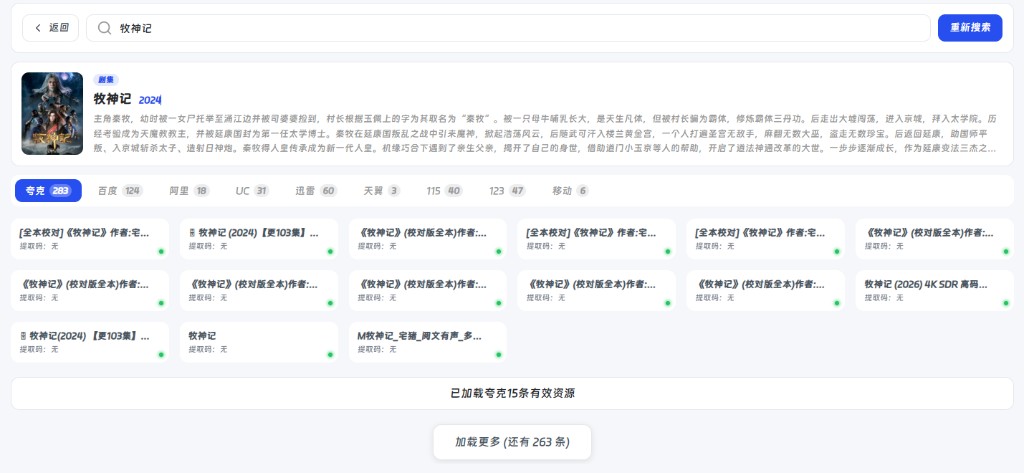Select the 夸克 283 tab
The image size is (1024, 473).
[x=48, y=191]
